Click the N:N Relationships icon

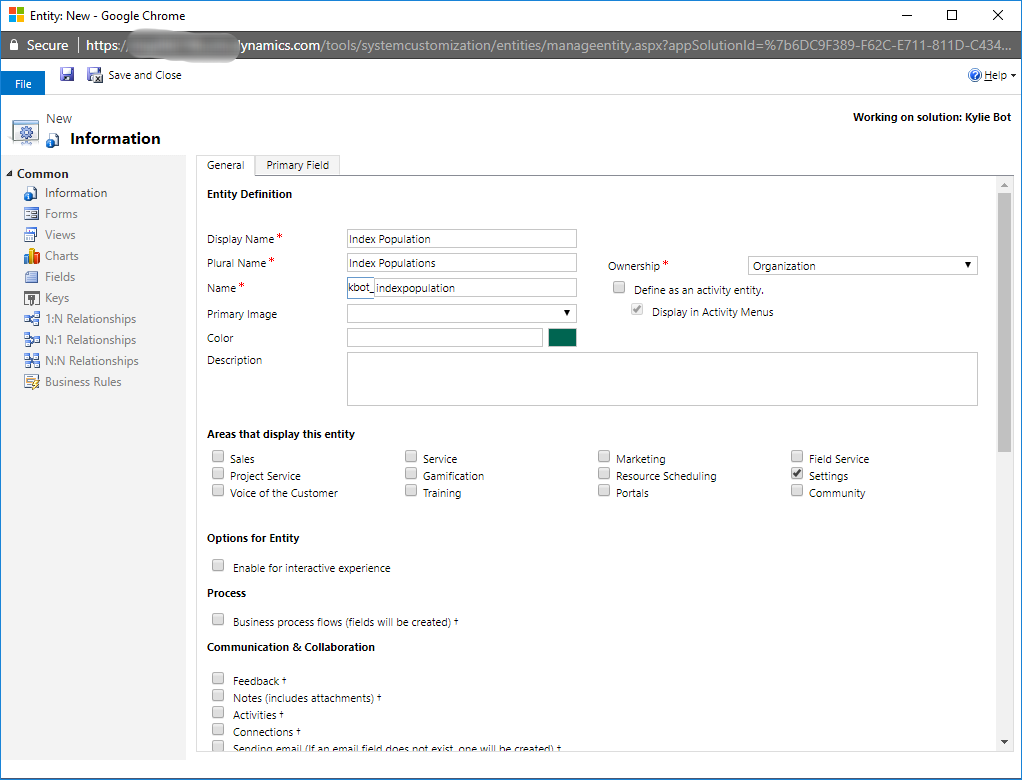click(x=31, y=361)
